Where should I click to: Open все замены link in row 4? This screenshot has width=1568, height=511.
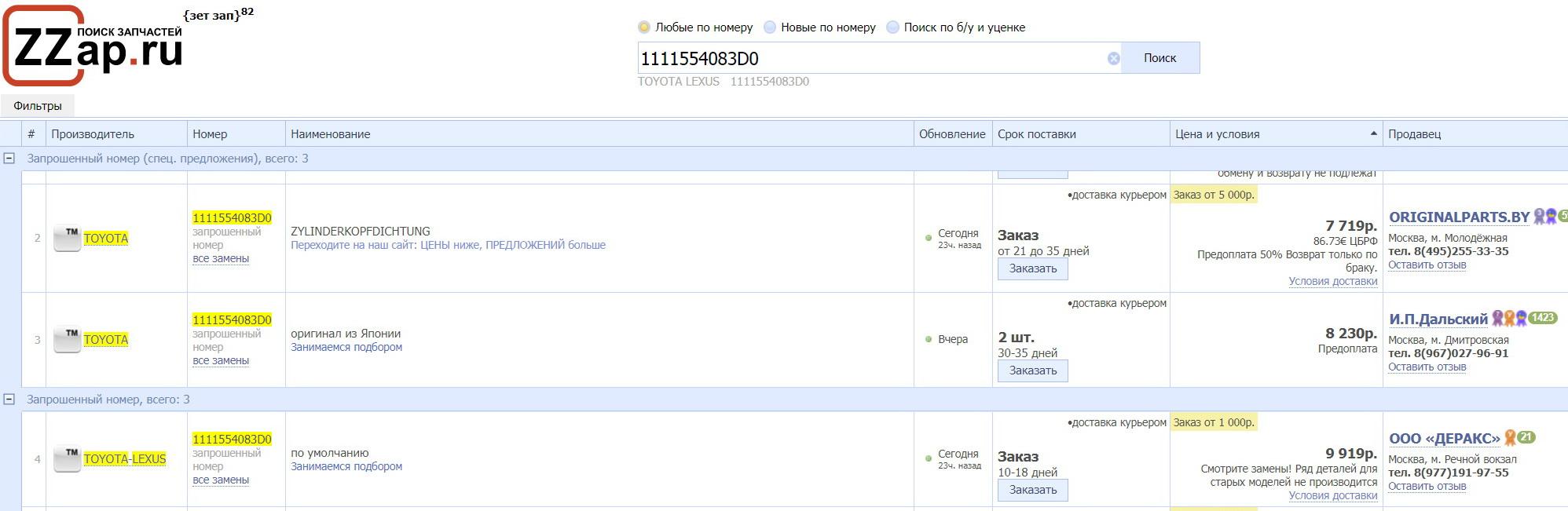[x=221, y=480]
